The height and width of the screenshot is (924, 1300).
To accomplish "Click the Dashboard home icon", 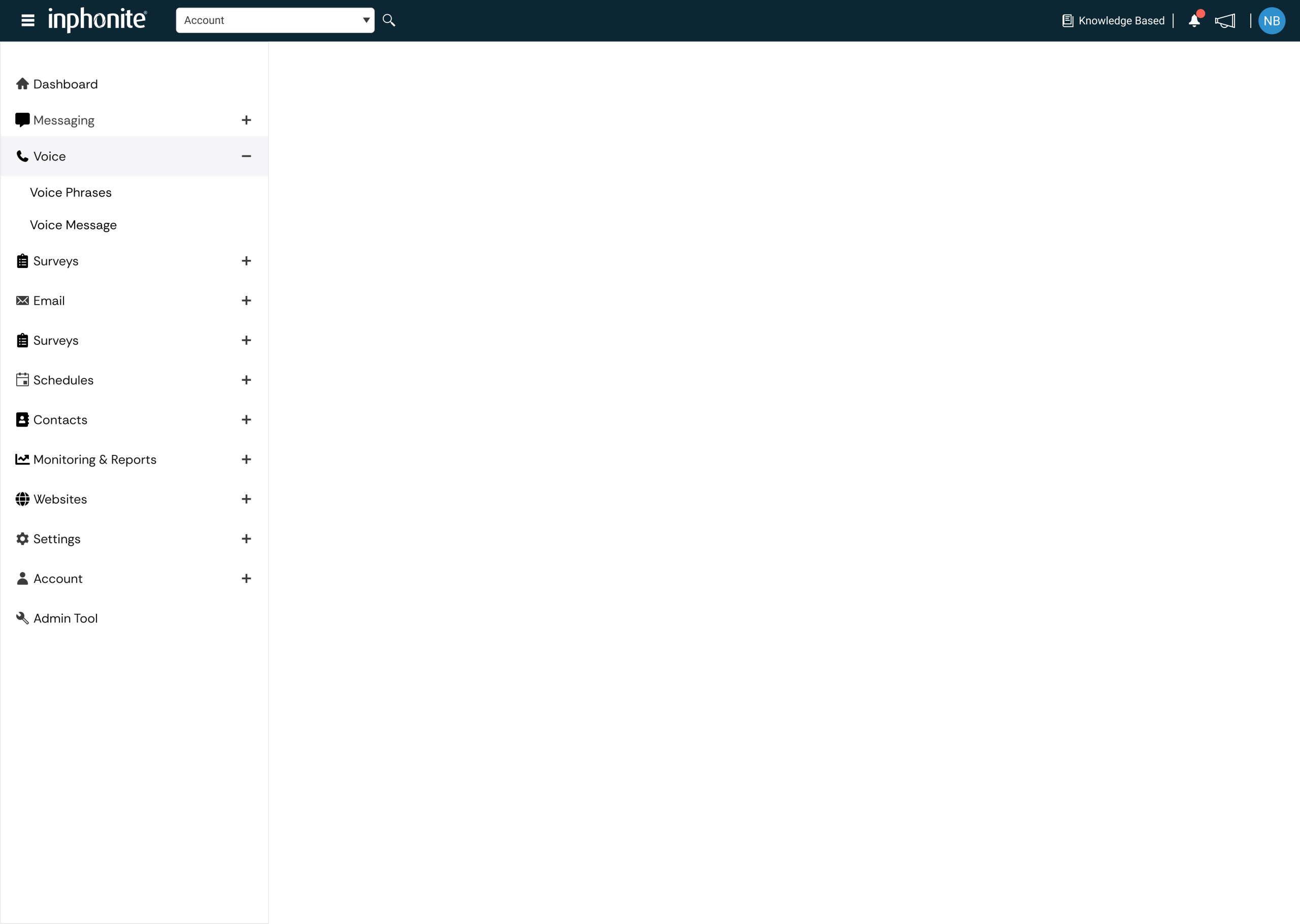I will click(x=22, y=84).
